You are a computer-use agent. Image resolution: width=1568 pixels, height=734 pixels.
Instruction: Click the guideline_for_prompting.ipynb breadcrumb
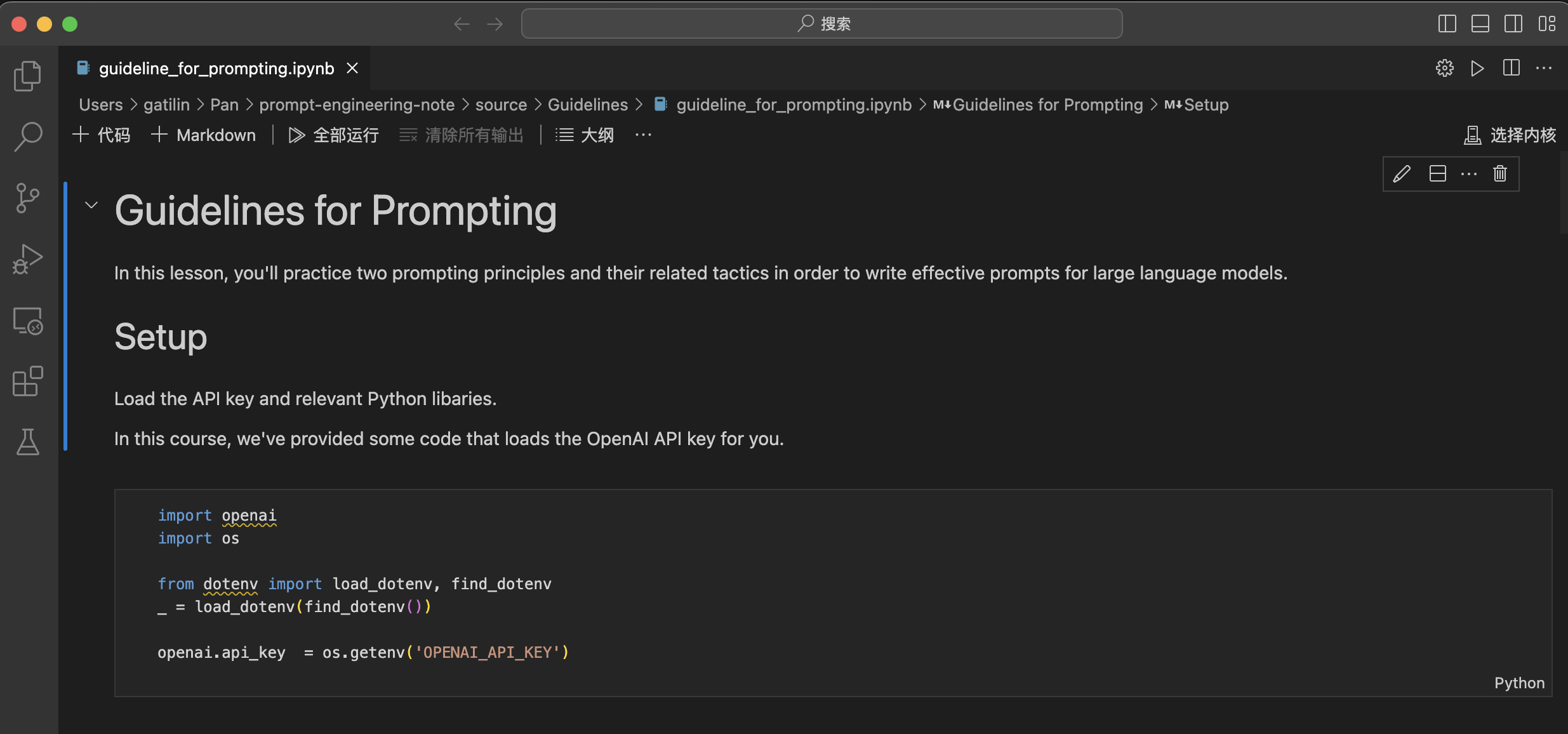[783, 105]
